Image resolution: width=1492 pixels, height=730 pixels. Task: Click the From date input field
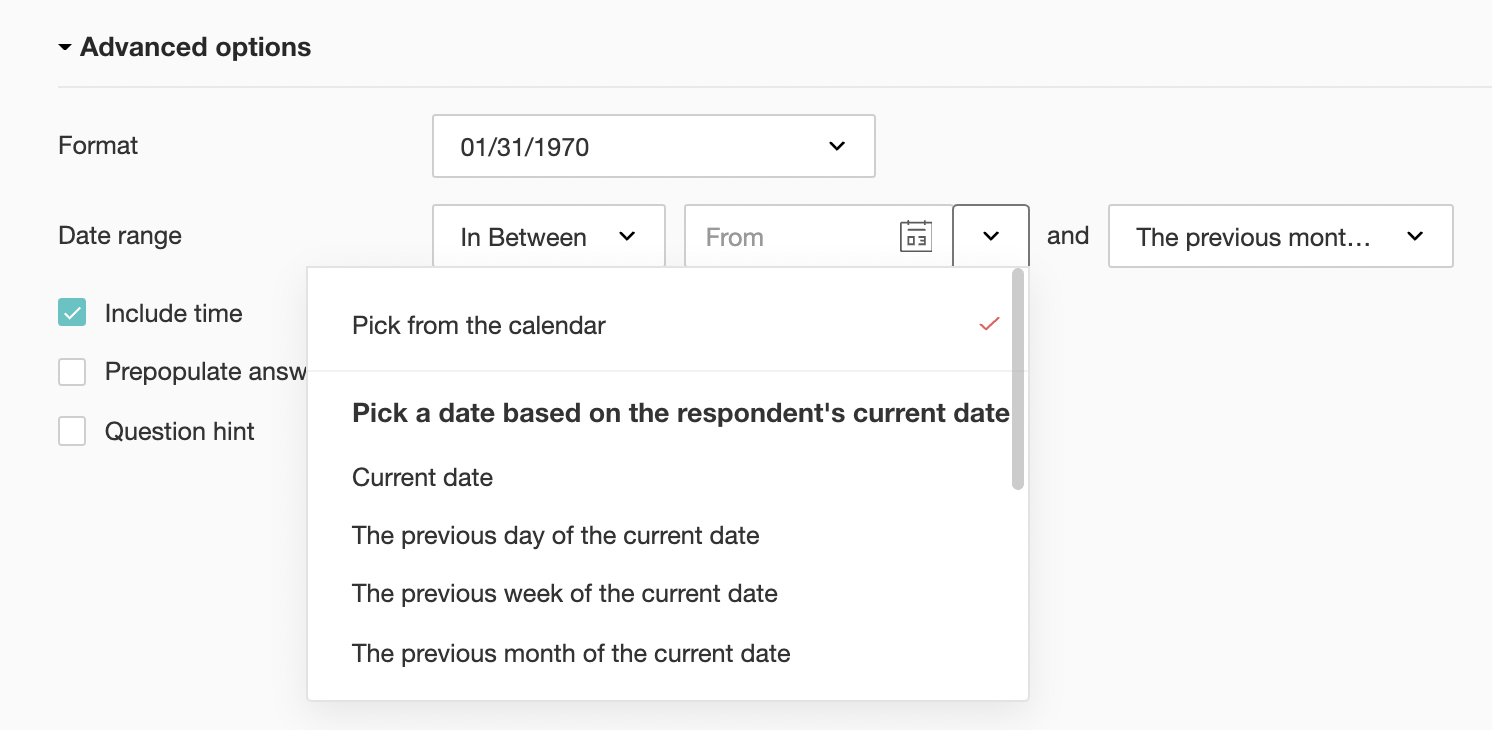point(790,237)
